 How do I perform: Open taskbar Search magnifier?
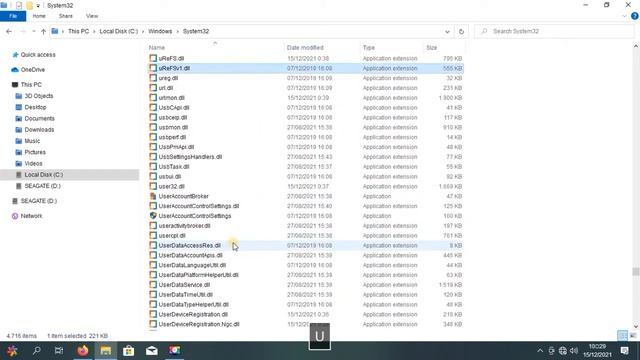36,351
